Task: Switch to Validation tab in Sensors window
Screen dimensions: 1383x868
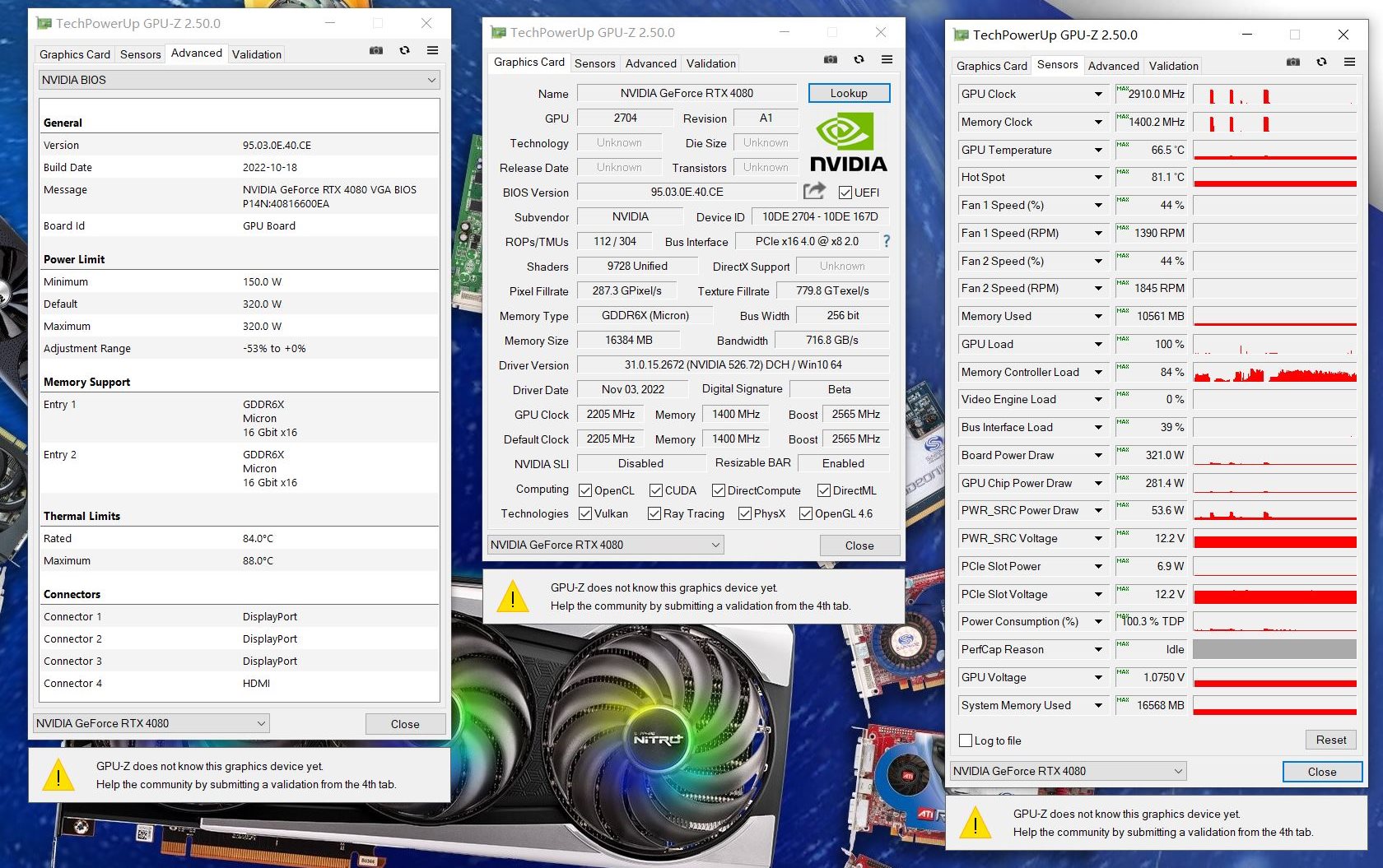Action: 1173,66
